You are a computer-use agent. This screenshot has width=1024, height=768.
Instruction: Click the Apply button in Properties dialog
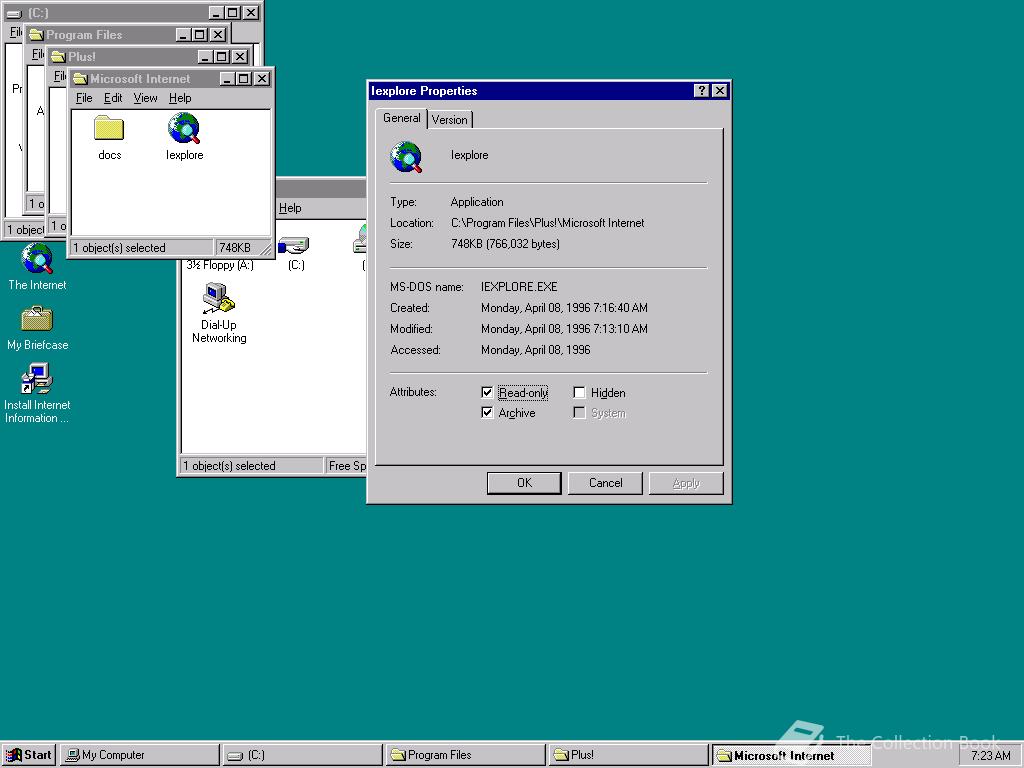pyautogui.click(x=686, y=483)
